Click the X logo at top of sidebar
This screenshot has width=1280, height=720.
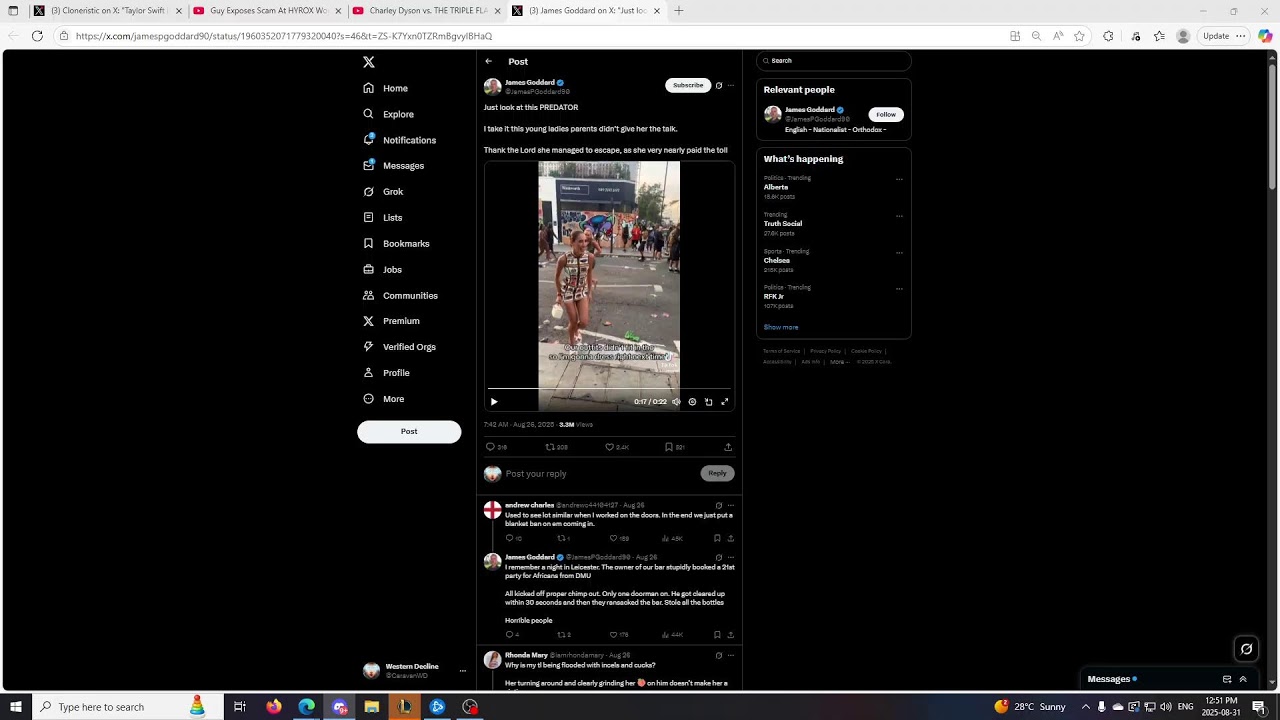pos(369,62)
